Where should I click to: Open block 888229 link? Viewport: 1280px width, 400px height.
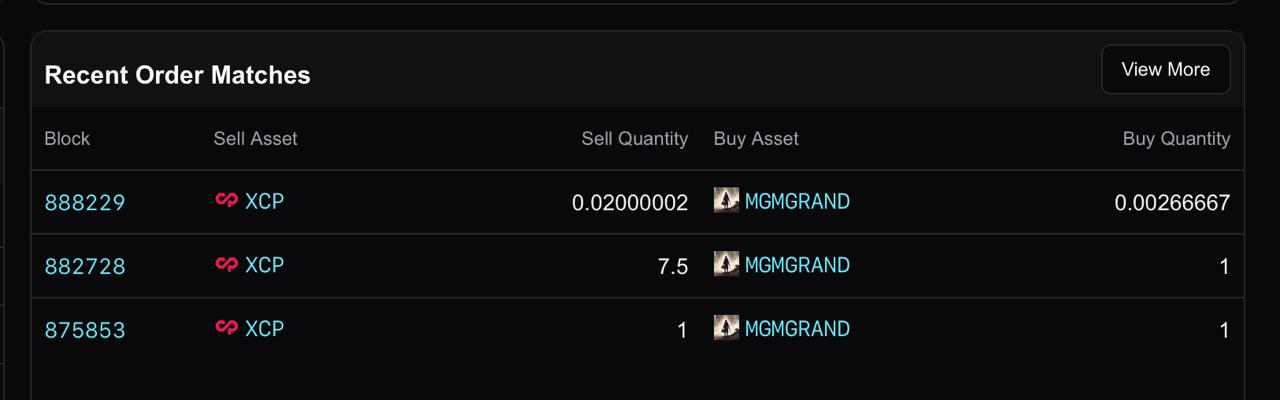[85, 203]
